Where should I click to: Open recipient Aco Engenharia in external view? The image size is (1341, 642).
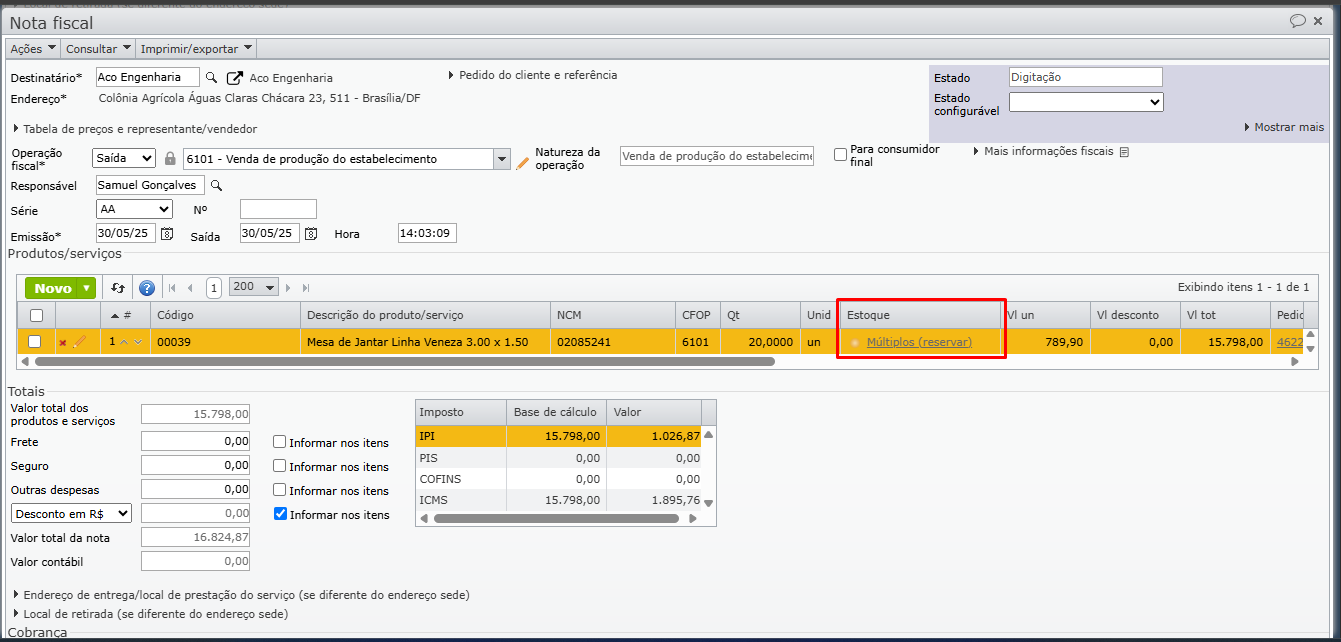[x=235, y=78]
